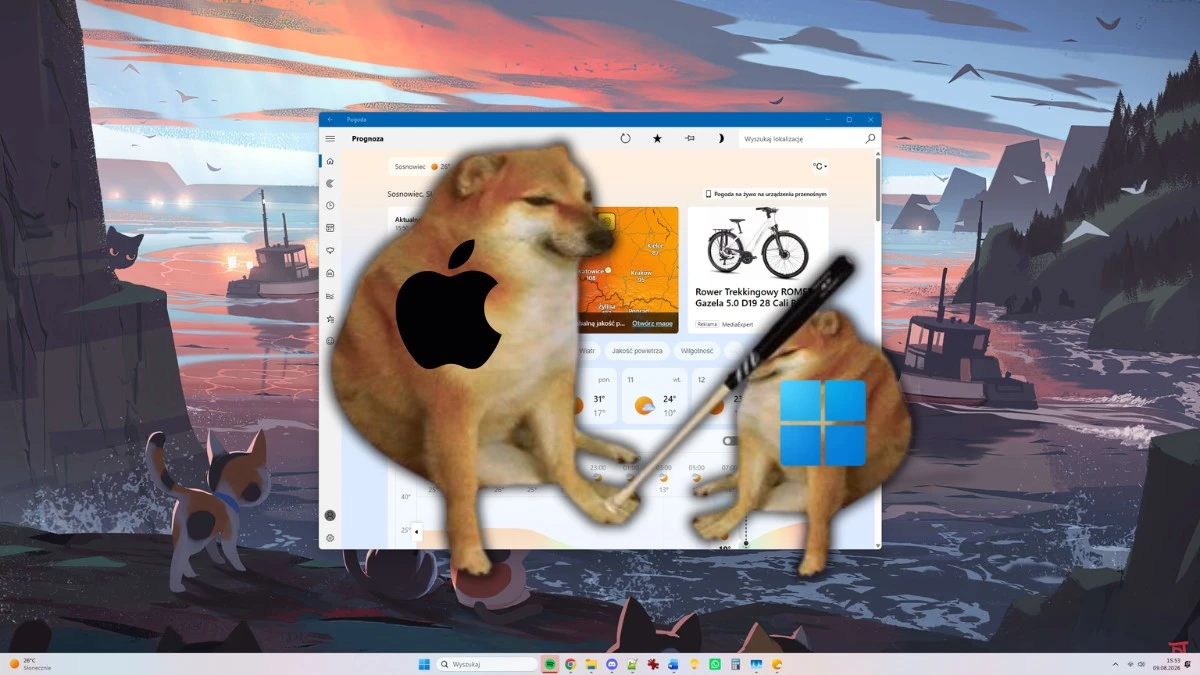Select the Wiatr tab
This screenshot has width=1200, height=675.
(x=587, y=351)
